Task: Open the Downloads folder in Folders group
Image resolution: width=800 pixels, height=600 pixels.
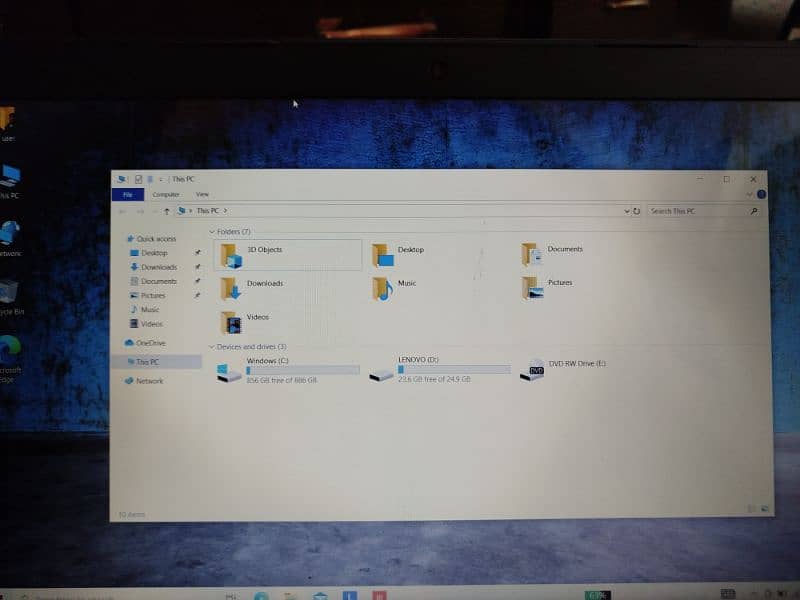Action: pyautogui.click(x=252, y=288)
